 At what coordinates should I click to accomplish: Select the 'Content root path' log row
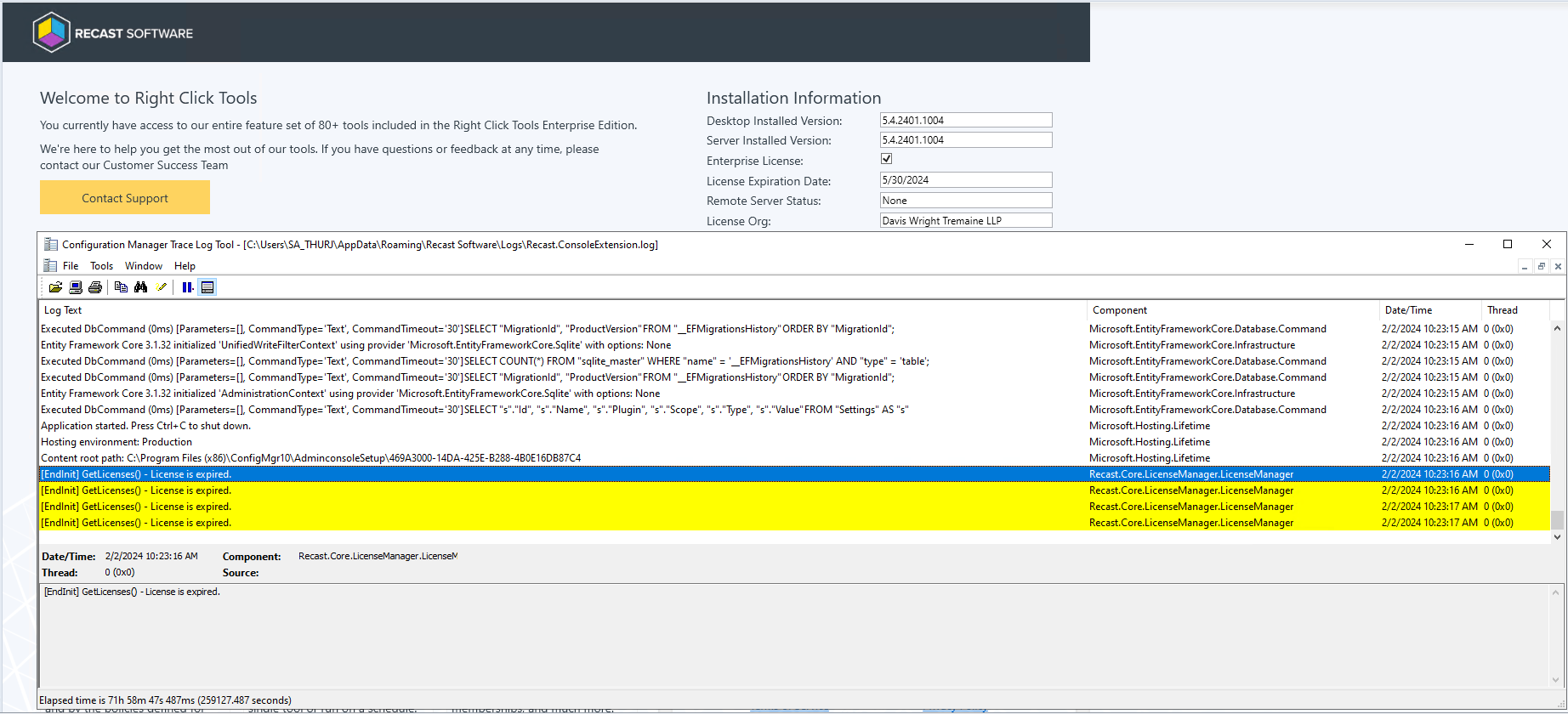pyautogui.click(x=794, y=458)
